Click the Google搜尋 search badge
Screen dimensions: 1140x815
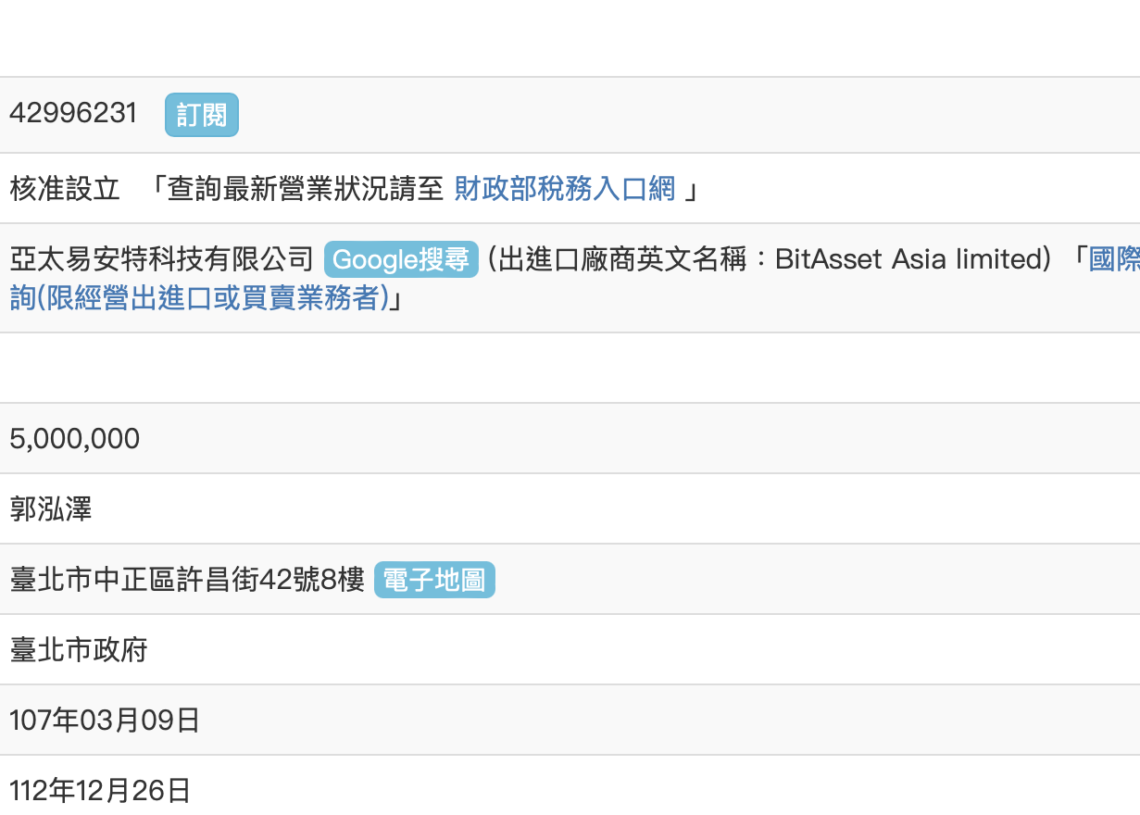(x=400, y=260)
